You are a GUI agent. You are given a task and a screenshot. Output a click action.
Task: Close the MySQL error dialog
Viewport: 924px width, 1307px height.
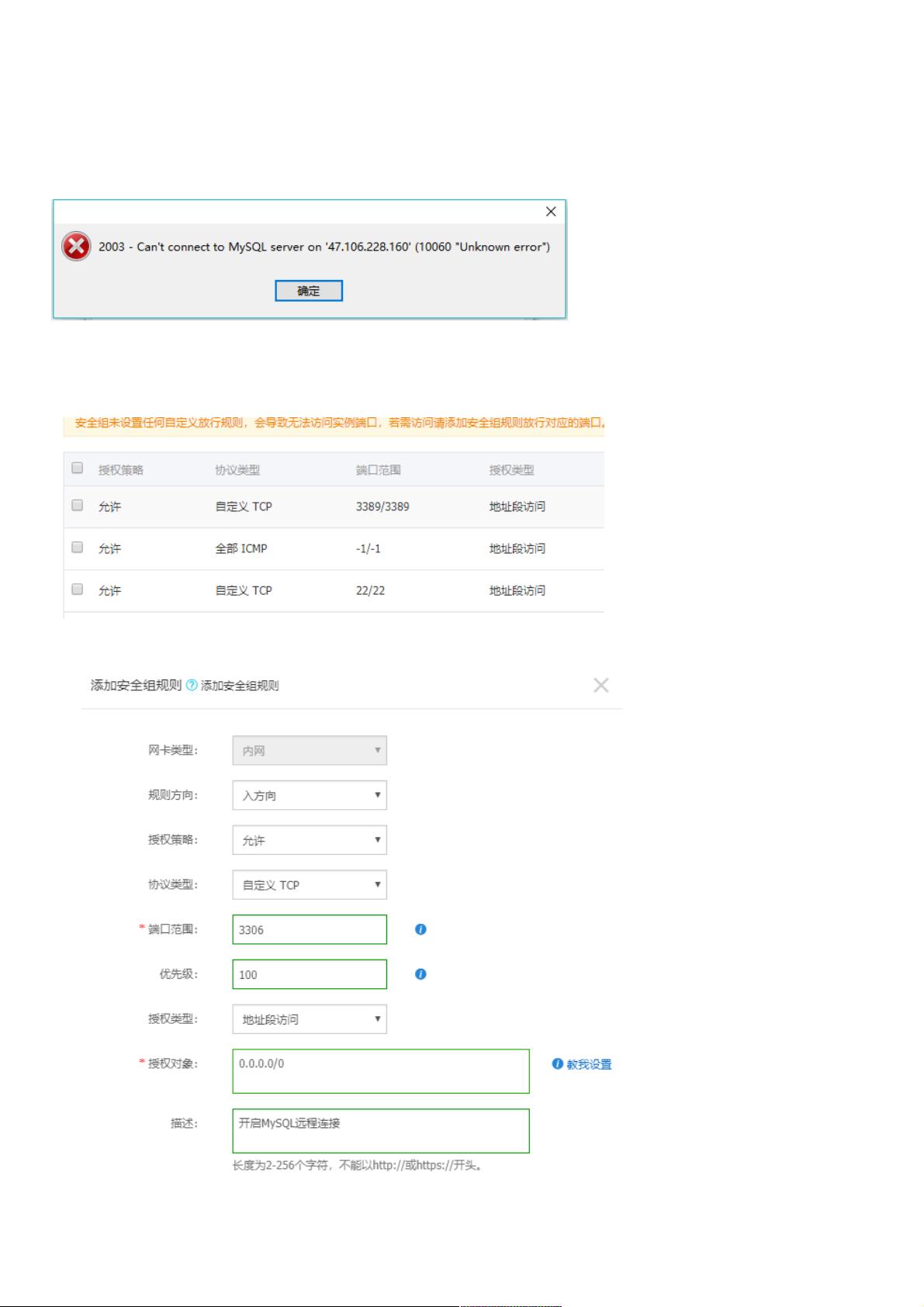coord(551,212)
